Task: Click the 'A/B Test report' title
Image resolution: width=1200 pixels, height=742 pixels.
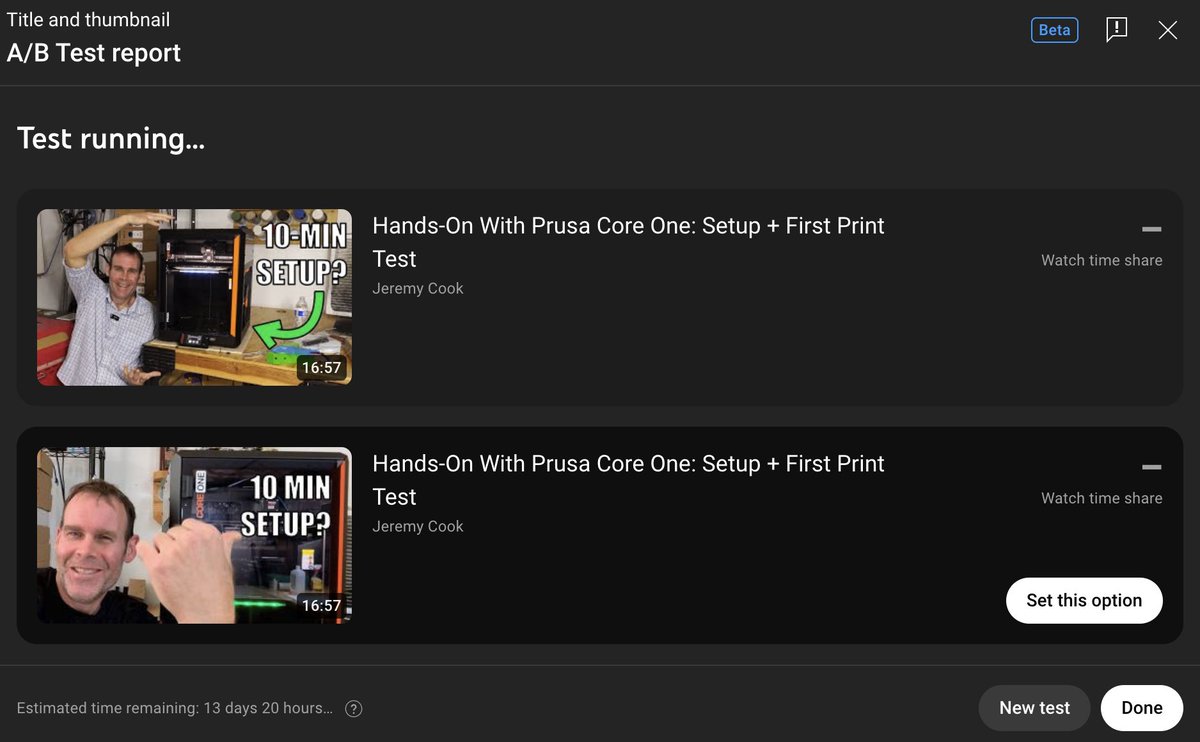Action: tap(94, 53)
